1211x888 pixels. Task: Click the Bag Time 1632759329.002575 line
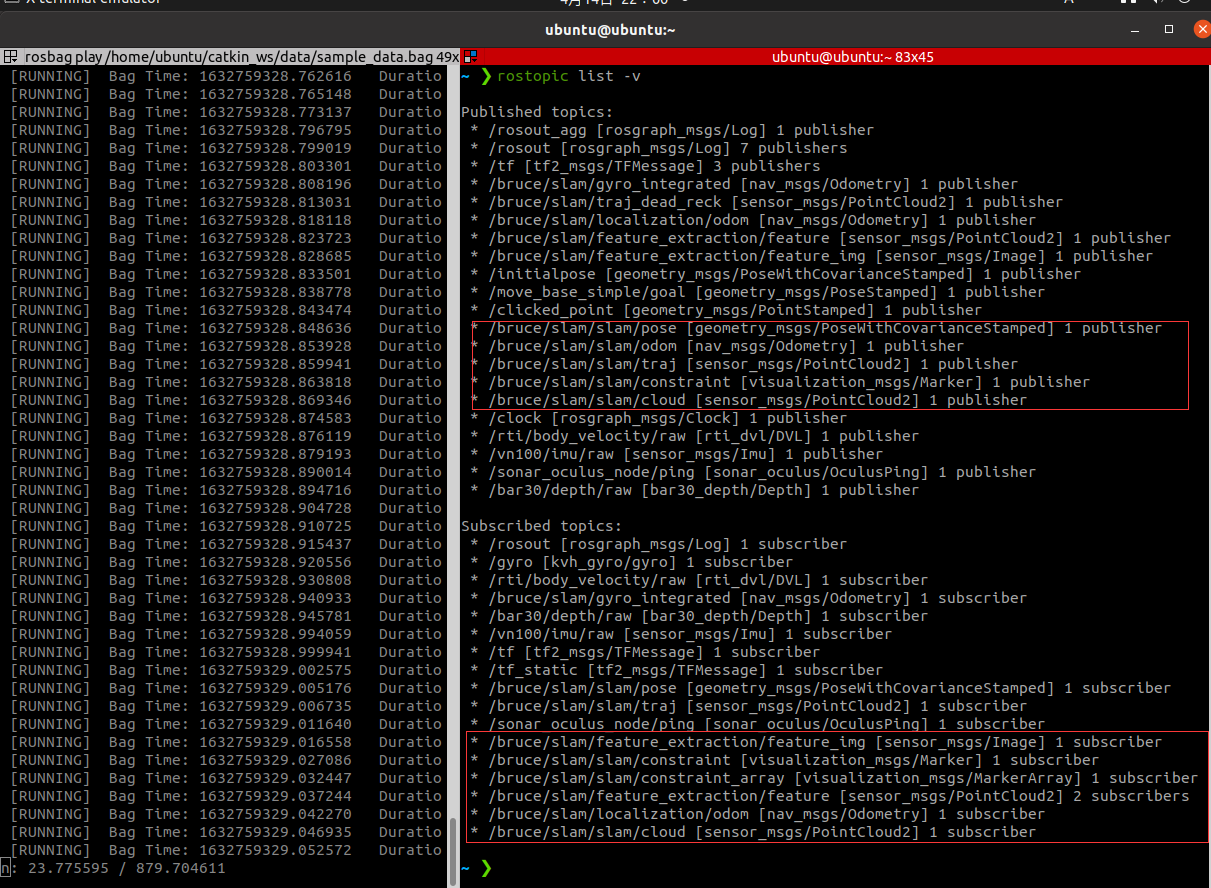226,670
